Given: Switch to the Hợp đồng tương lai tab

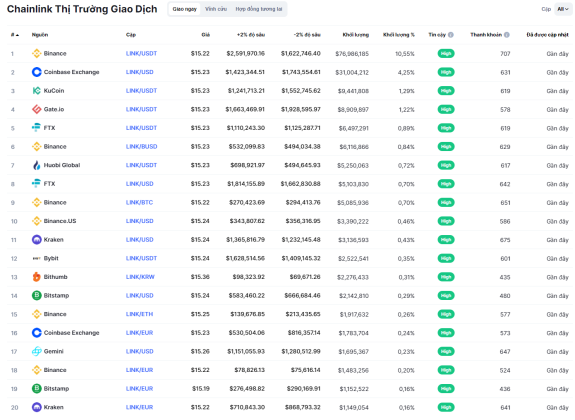Looking at the screenshot, I should (259, 9).
